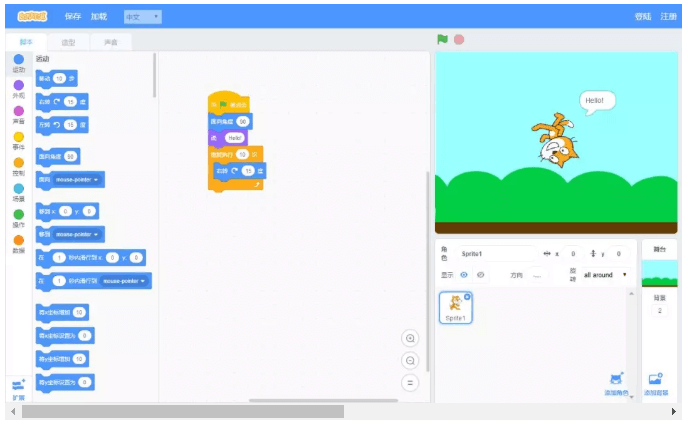Hide the sprite with the crossed eye icon
This screenshot has width=688, height=424.
pyautogui.click(x=480, y=275)
